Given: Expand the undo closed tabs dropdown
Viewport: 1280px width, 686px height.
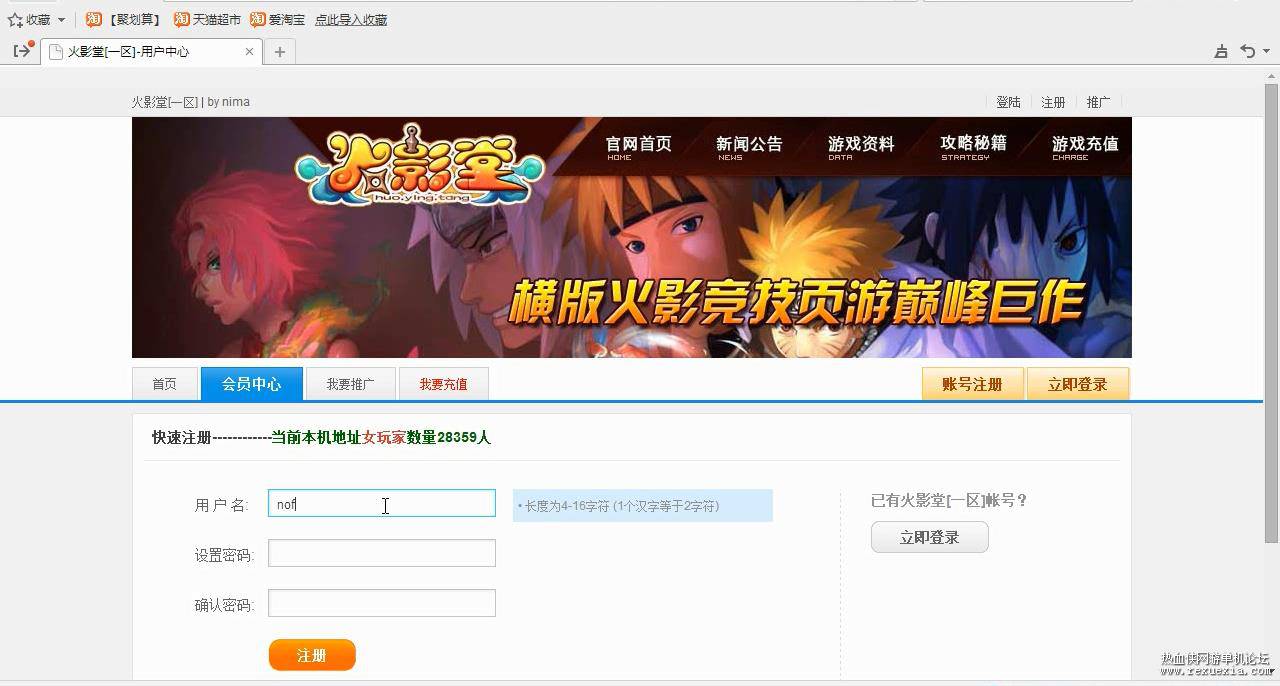Looking at the screenshot, I should [x=1265, y=52].
